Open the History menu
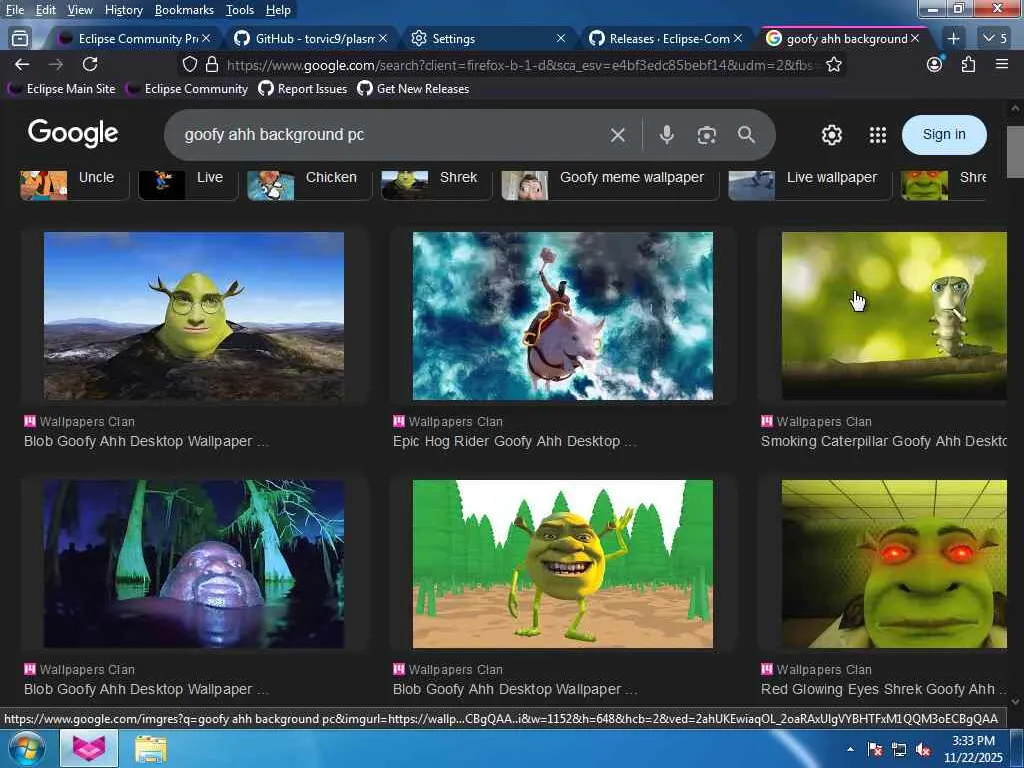 [x=123, y=10]
